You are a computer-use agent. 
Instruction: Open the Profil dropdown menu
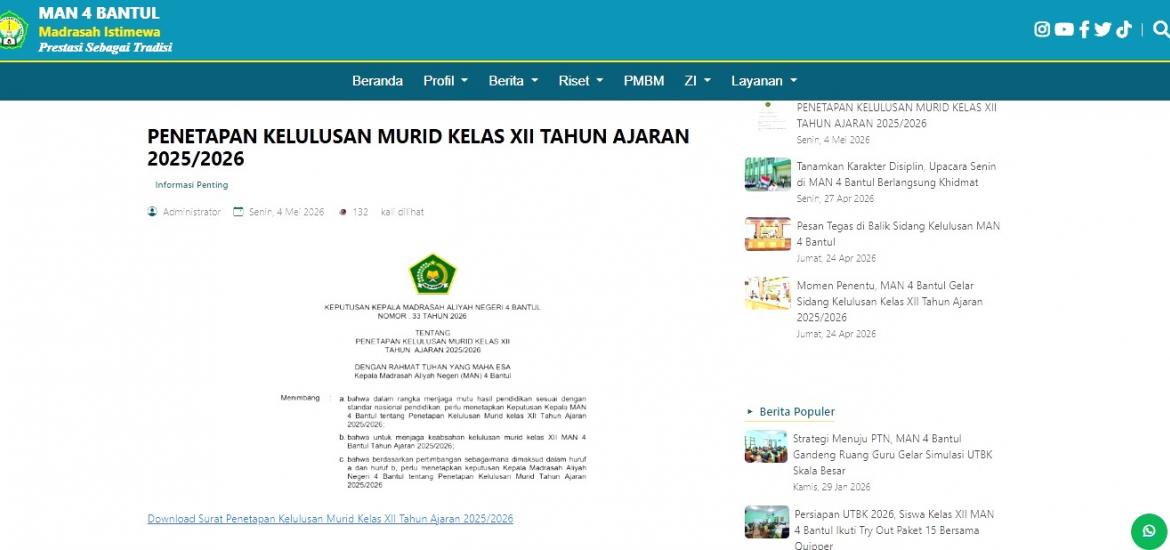[x=445, y=81]
